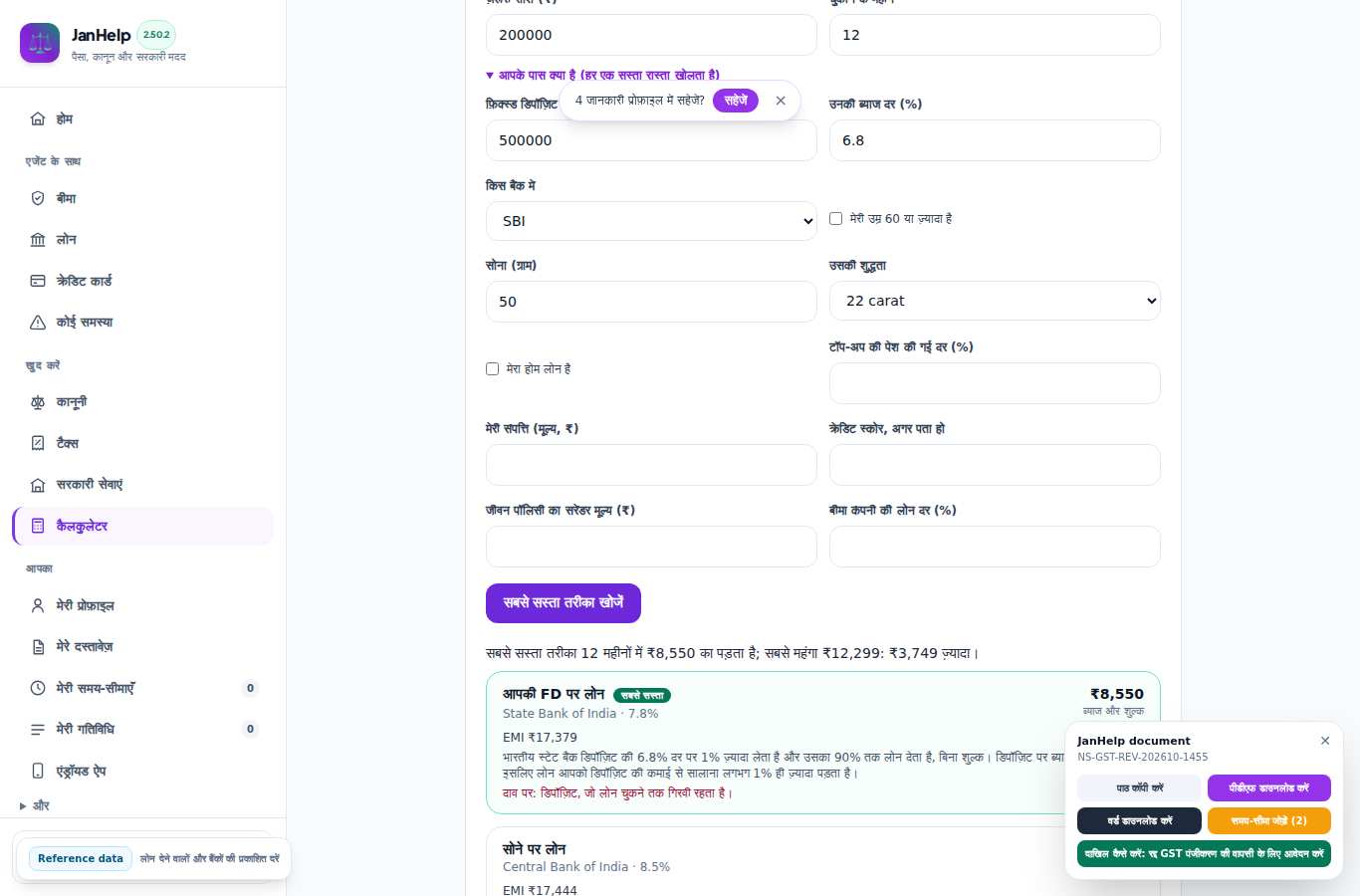Screen dimensions: 1360x896
Task: Open मेरी समय-सीमाएँ clock icon
Action: 38,688
